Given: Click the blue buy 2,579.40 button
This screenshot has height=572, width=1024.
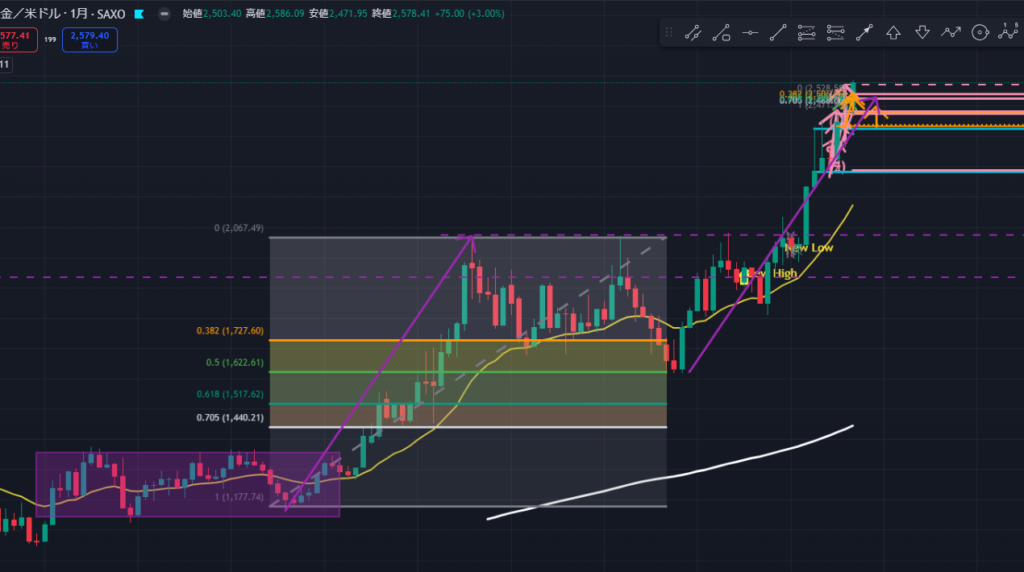Looking at the screenshot, I should [x=90, y=40].
